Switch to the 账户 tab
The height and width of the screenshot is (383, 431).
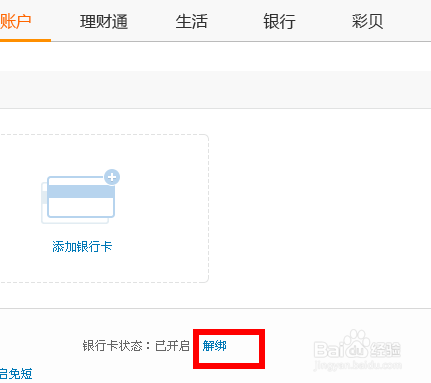point(16,22)
